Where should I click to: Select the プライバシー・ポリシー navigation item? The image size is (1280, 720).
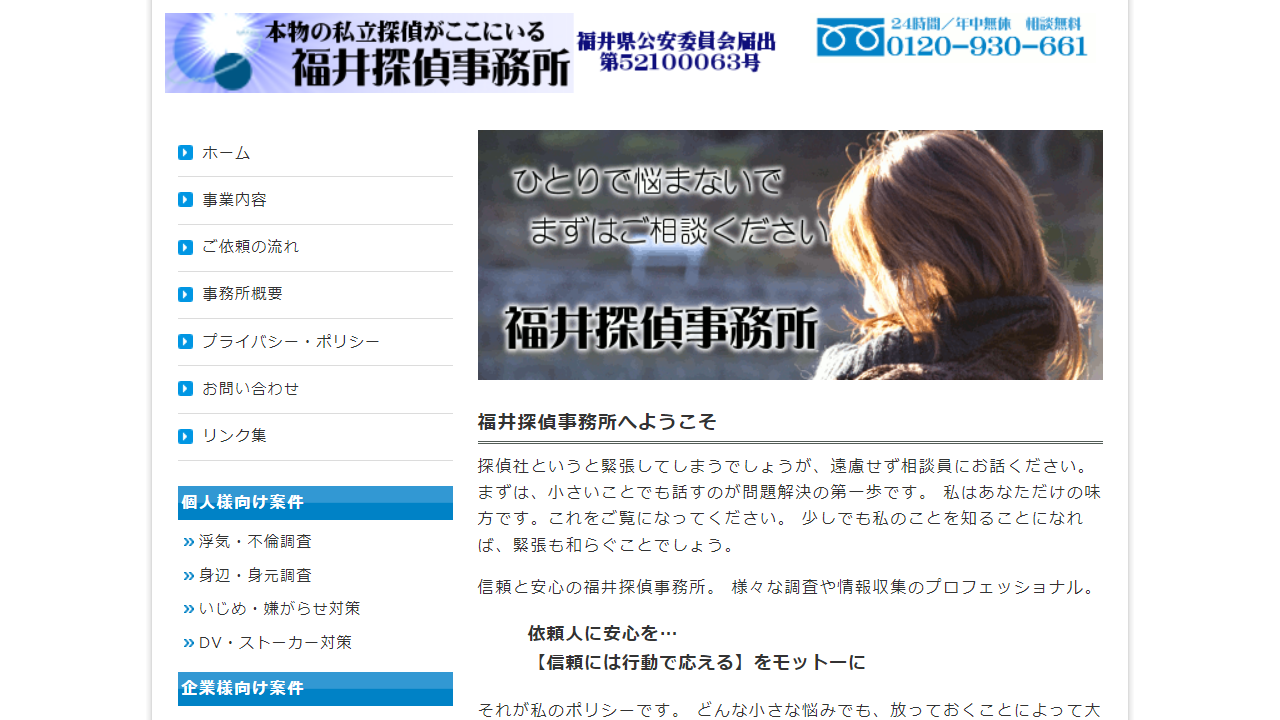click(x=290, y=341)
